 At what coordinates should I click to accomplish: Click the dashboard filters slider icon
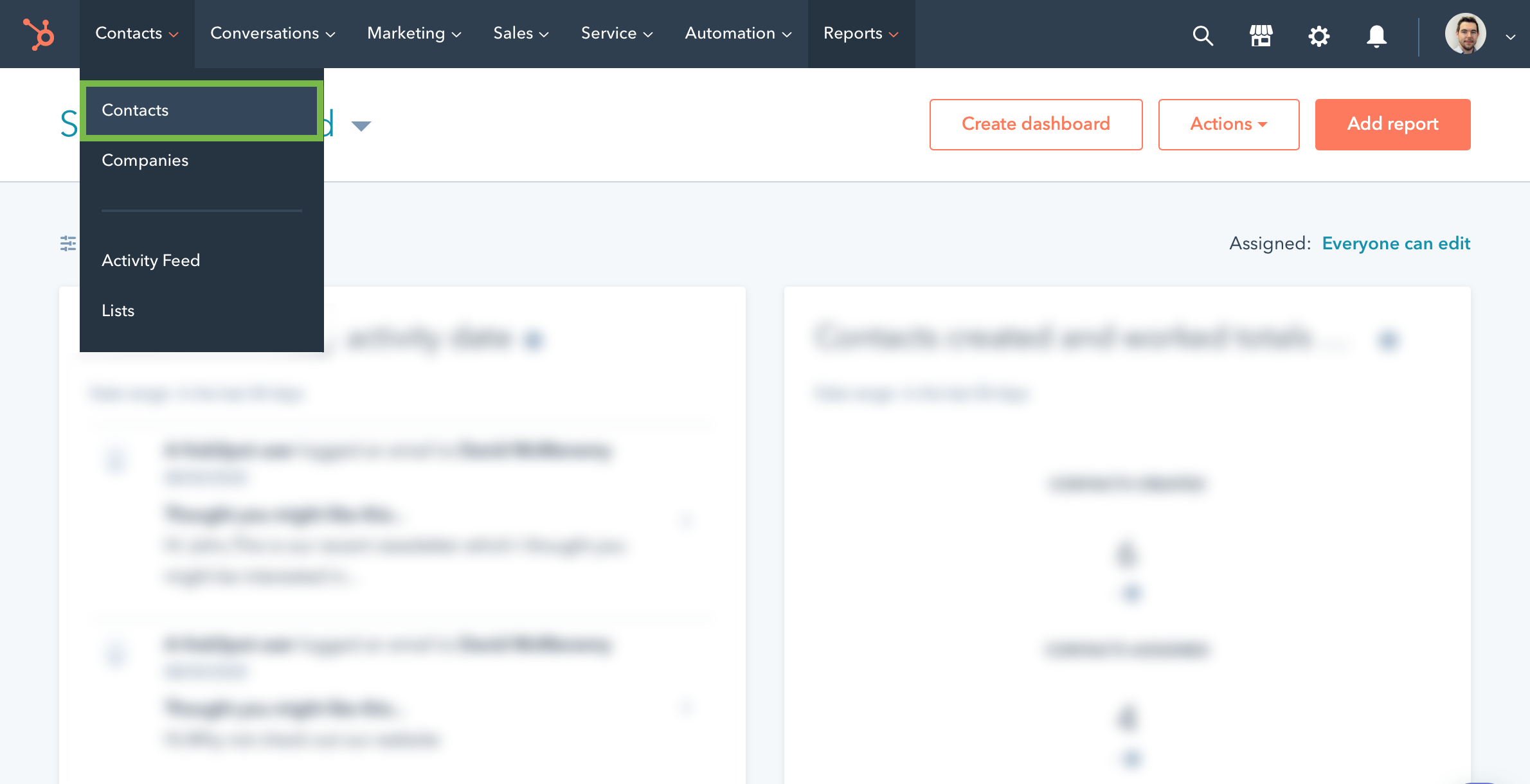pos(68,244)
